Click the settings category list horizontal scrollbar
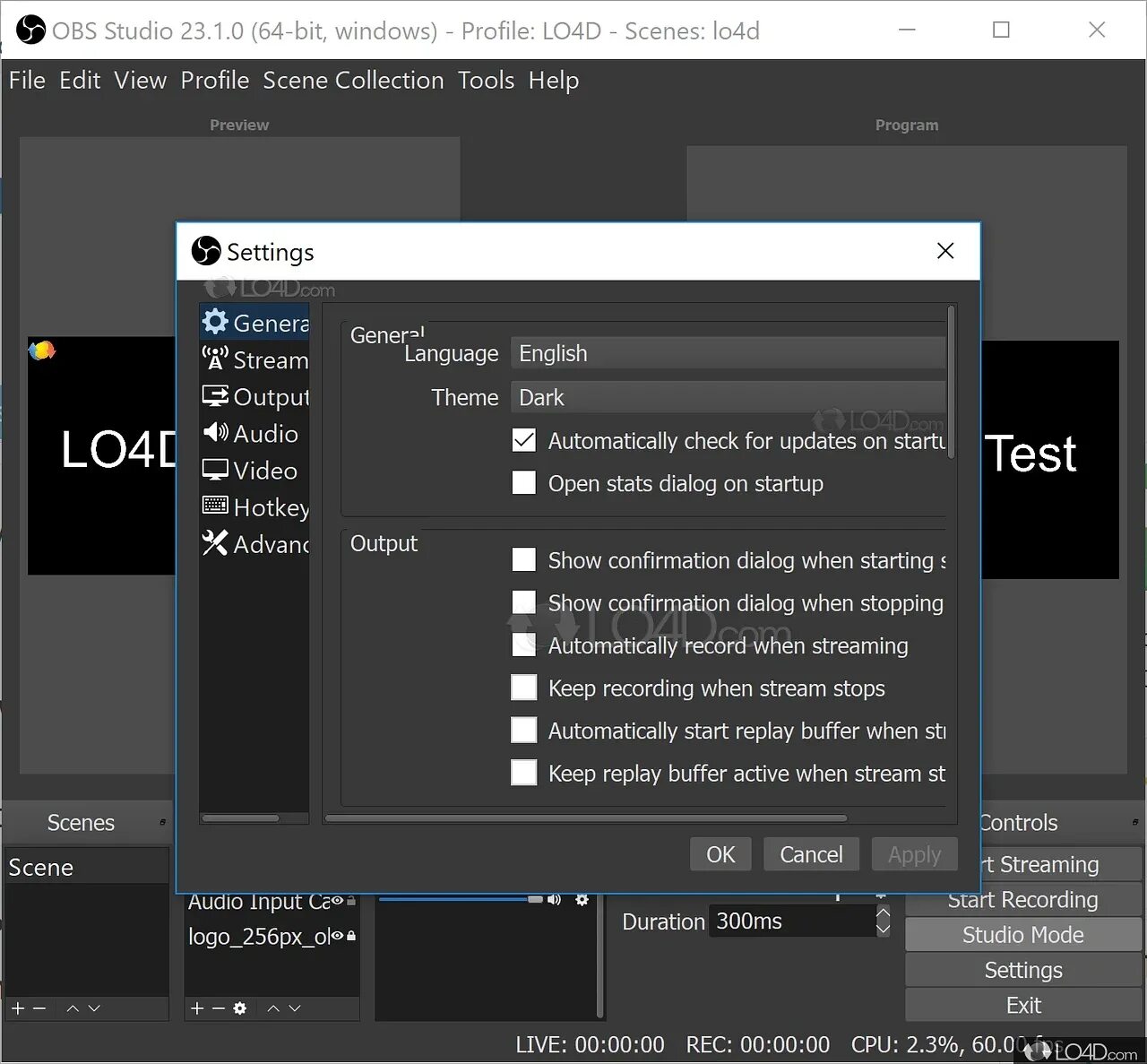This screenshot has height=1064, width=1147. (240, 817)
